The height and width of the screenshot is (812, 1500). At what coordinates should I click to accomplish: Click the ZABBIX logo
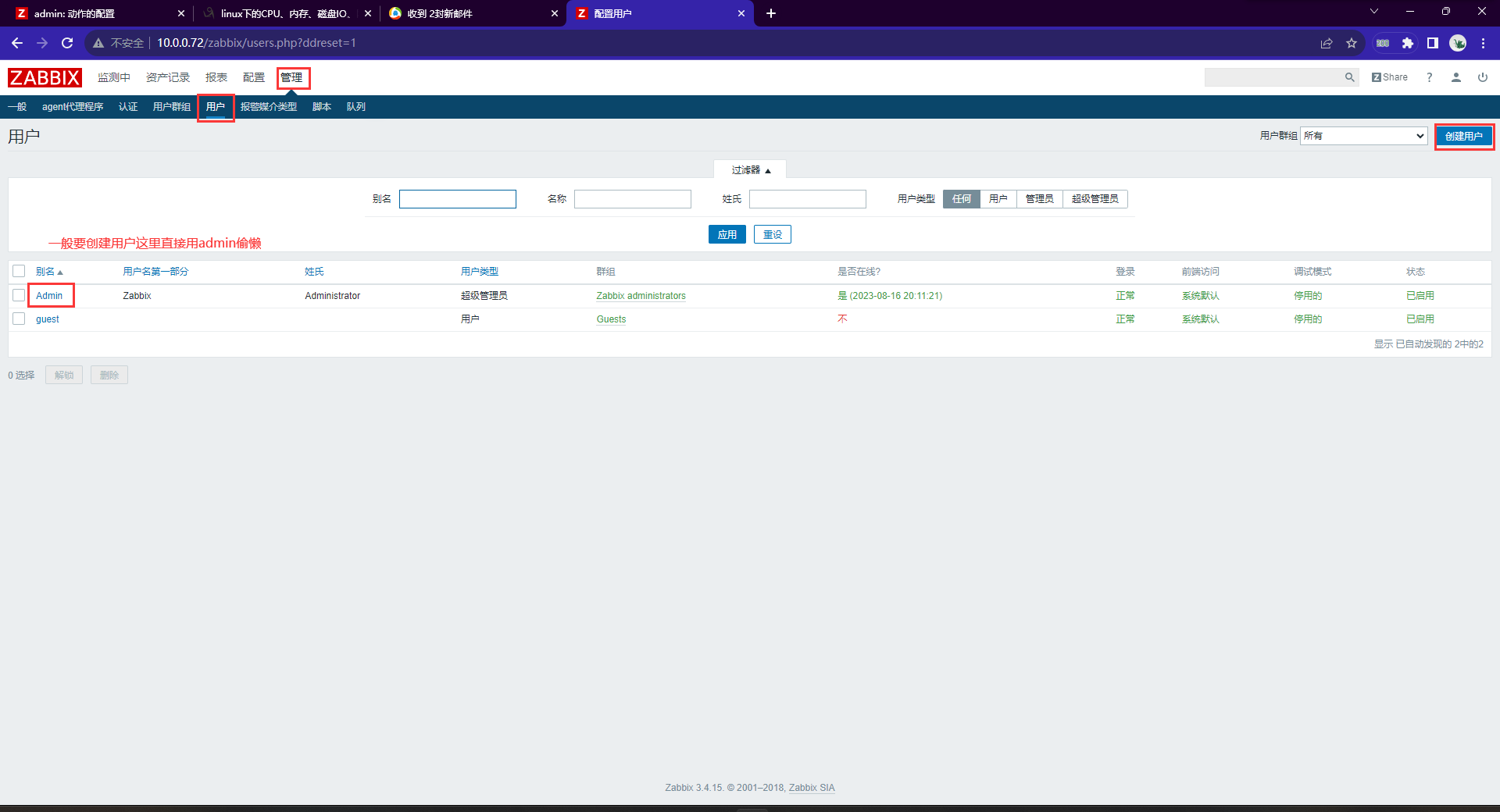coord(45,77)
